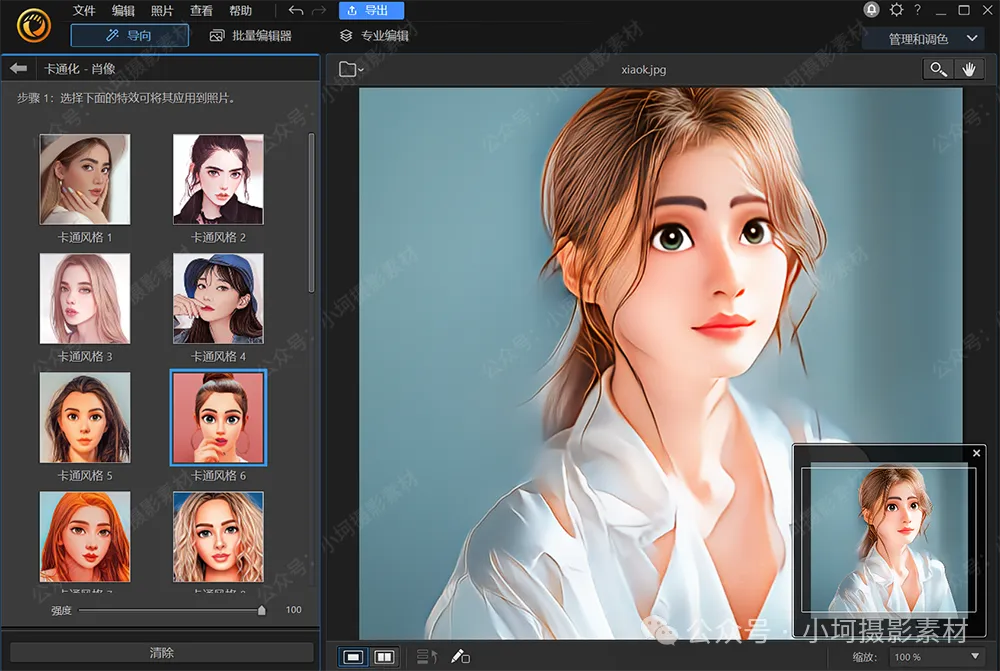Close the navigator preview panel
Image resolution: width=1000 pixels, height=671 pixels.
coord(977,454)
